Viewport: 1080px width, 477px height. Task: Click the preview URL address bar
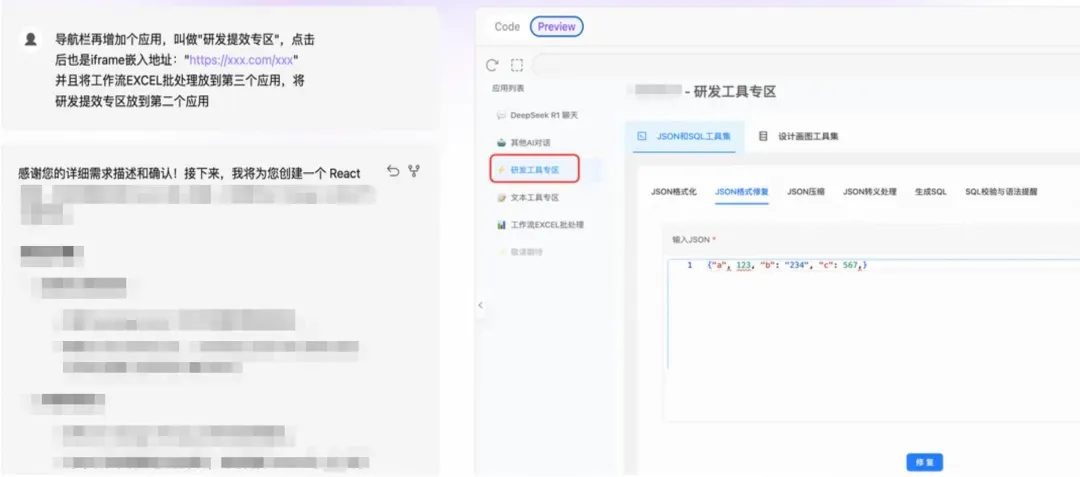(x=806, y=65)
